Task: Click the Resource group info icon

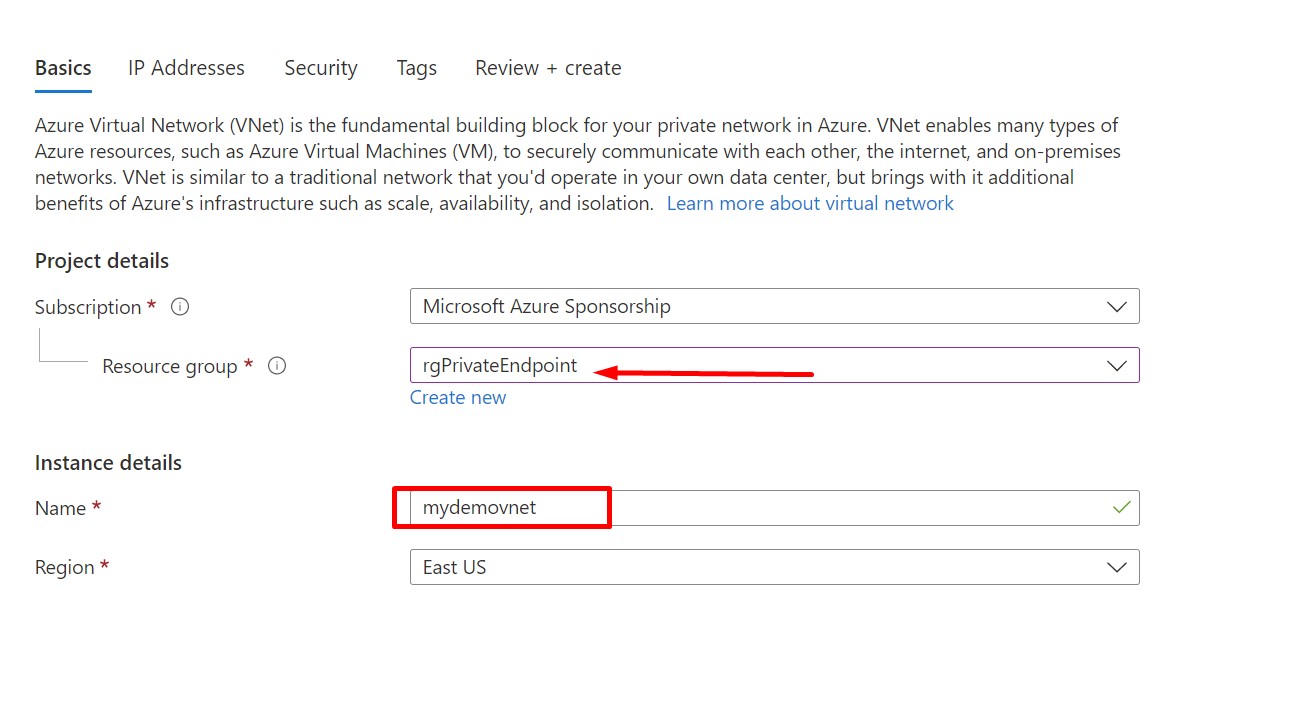Action: click(278, 366)
